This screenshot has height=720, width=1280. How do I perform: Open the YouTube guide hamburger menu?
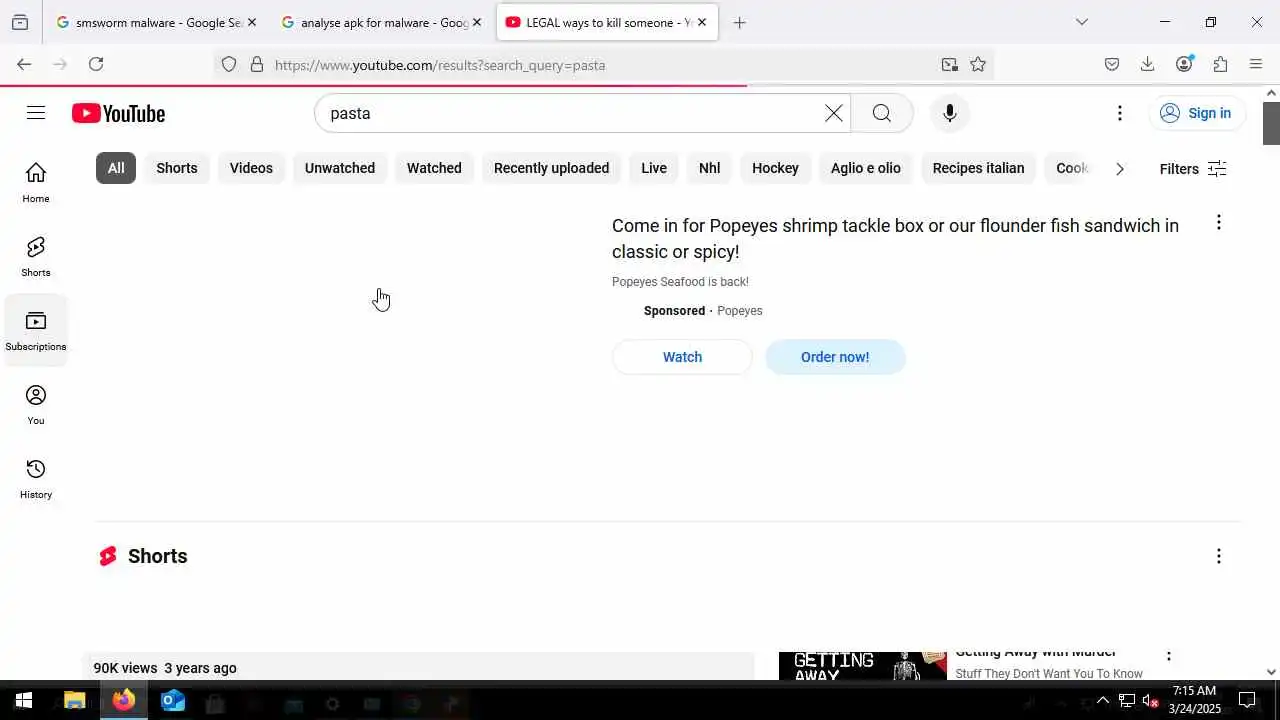(36, 113)
